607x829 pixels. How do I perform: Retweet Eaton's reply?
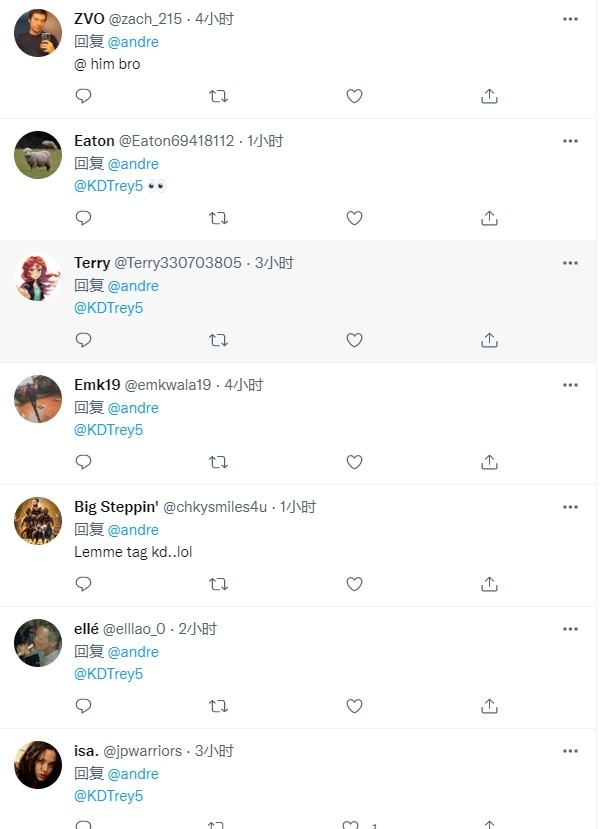pyautogui.click(x=218, y=218)
